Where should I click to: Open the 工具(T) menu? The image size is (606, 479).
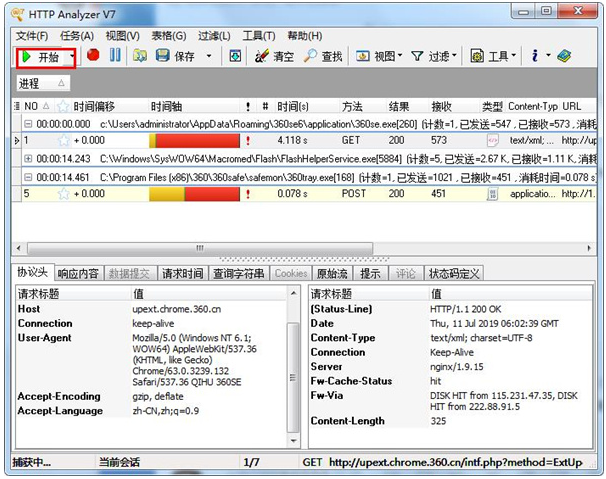click(x=259, y=36)
